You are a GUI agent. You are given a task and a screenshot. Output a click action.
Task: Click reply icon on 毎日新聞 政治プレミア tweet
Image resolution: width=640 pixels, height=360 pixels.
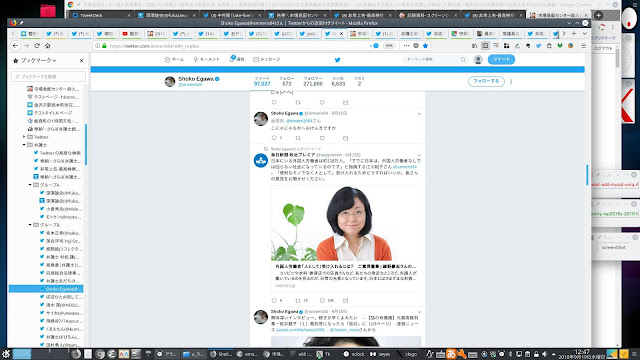[x=274, y=300]
